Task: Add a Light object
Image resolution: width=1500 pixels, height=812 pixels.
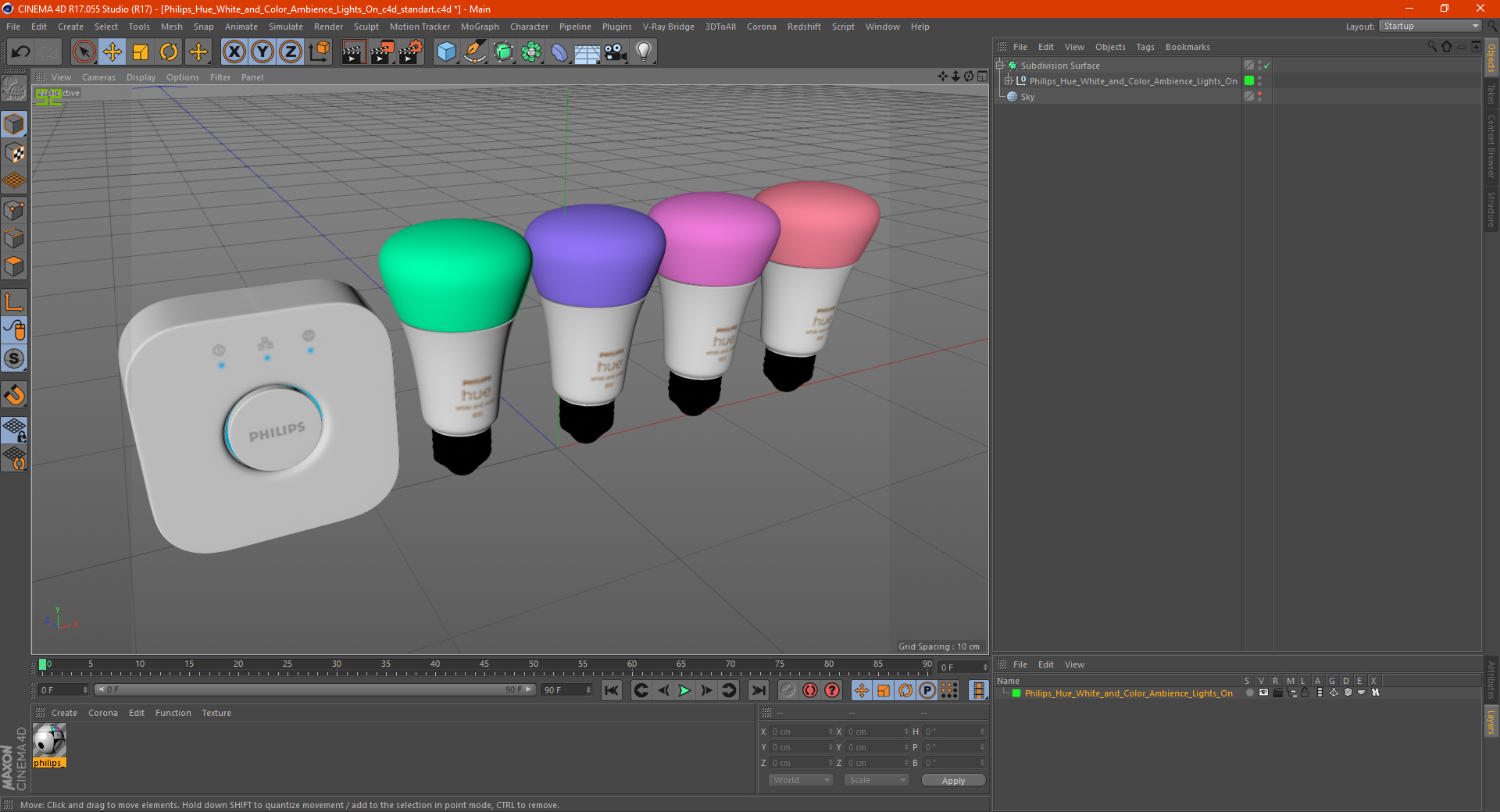Action: click(643, 52)
